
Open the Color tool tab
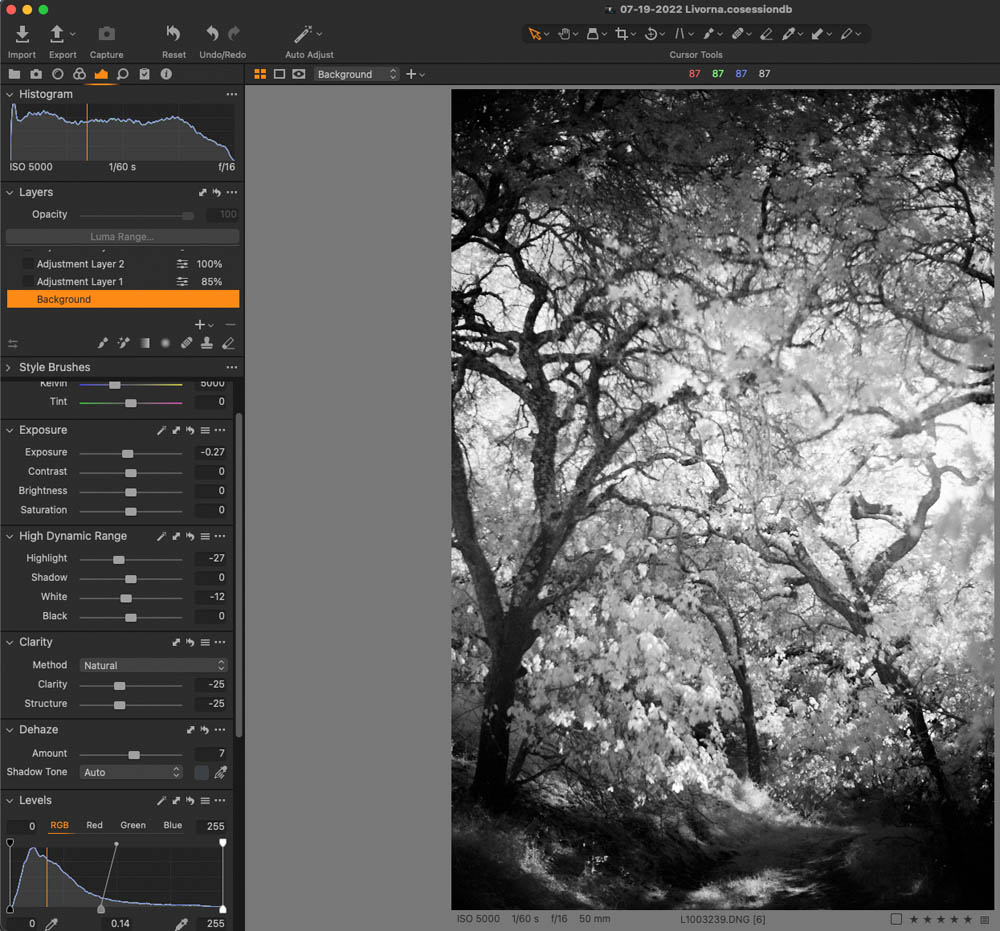pos(79,74)
